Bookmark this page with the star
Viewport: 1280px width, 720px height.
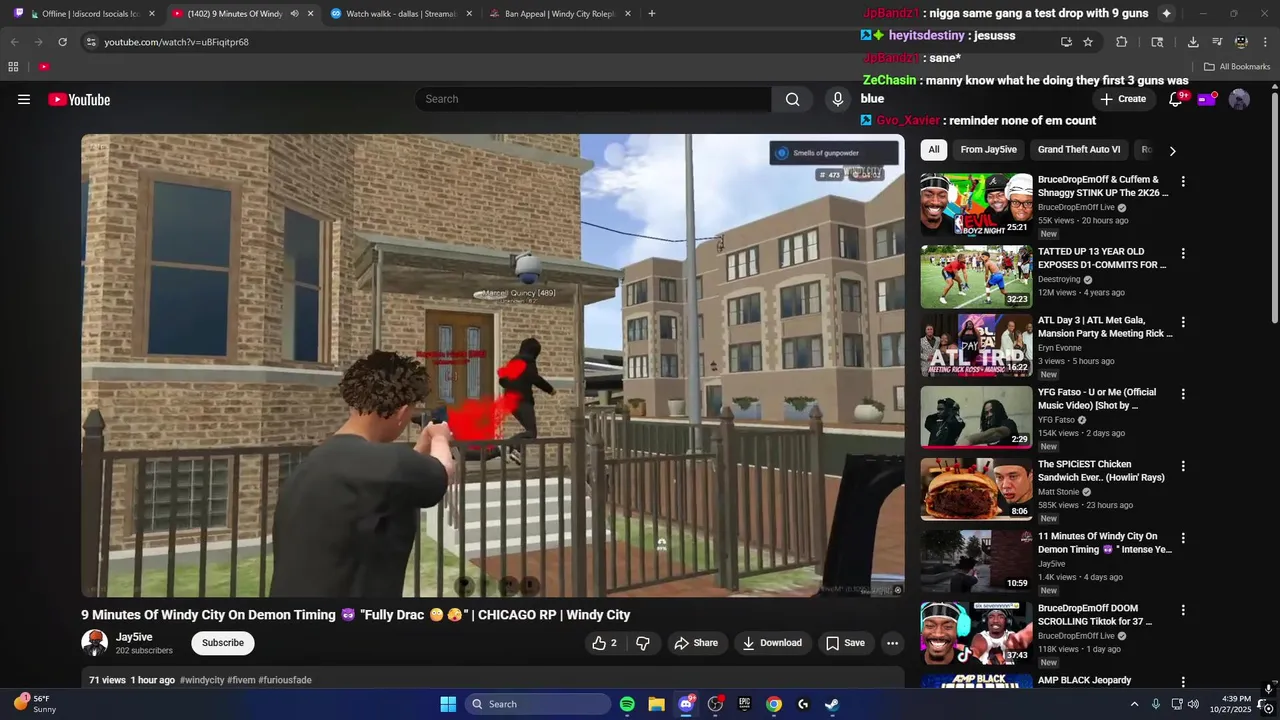[x=1088, y=42]
